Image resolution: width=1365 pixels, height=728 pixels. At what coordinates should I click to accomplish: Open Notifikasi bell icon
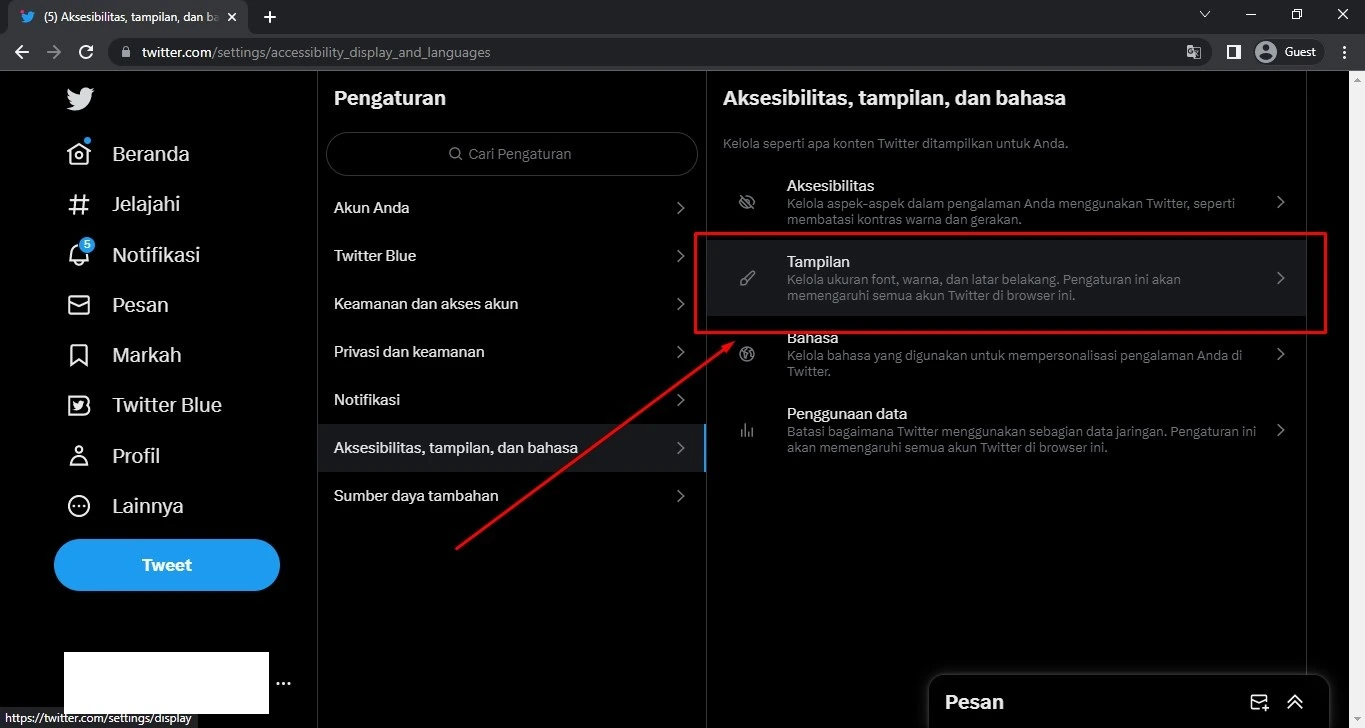click(x=79, y=253)
